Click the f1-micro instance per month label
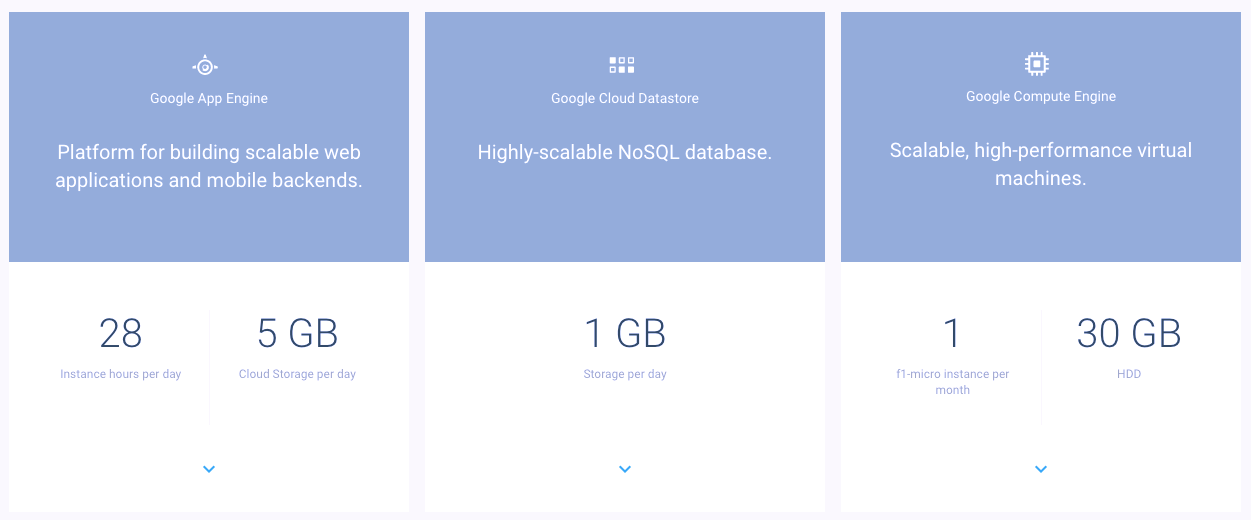Screen dimensions: 1251x520 (953, 382)
